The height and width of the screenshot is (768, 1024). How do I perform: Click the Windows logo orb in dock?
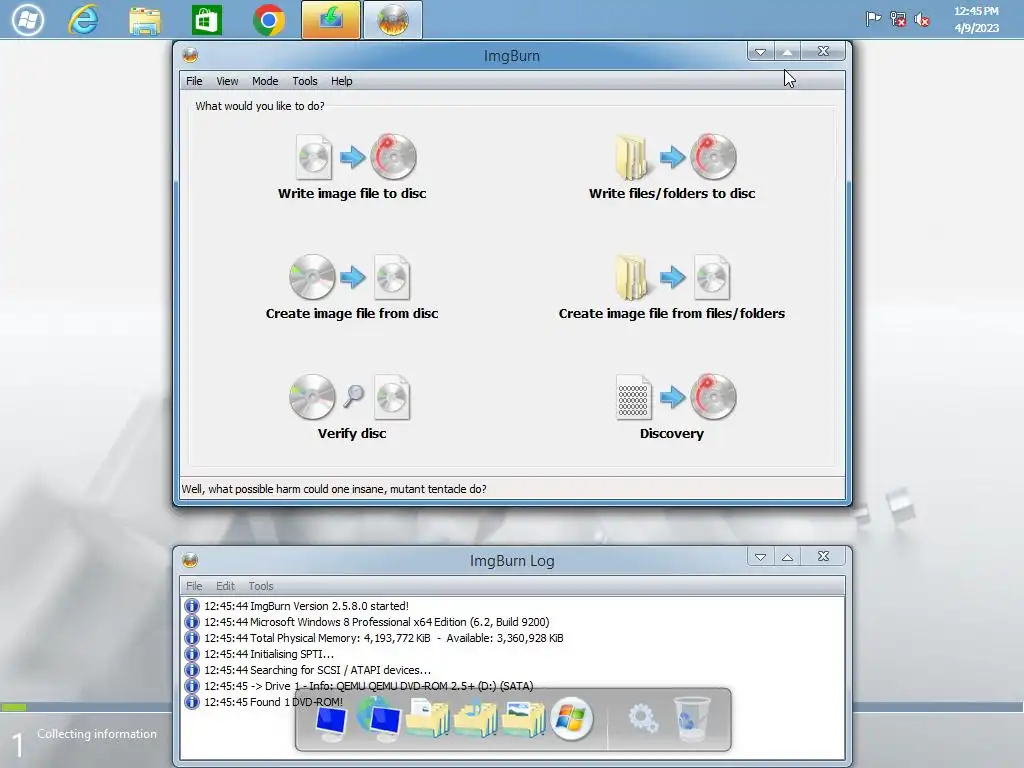(571, 718)
